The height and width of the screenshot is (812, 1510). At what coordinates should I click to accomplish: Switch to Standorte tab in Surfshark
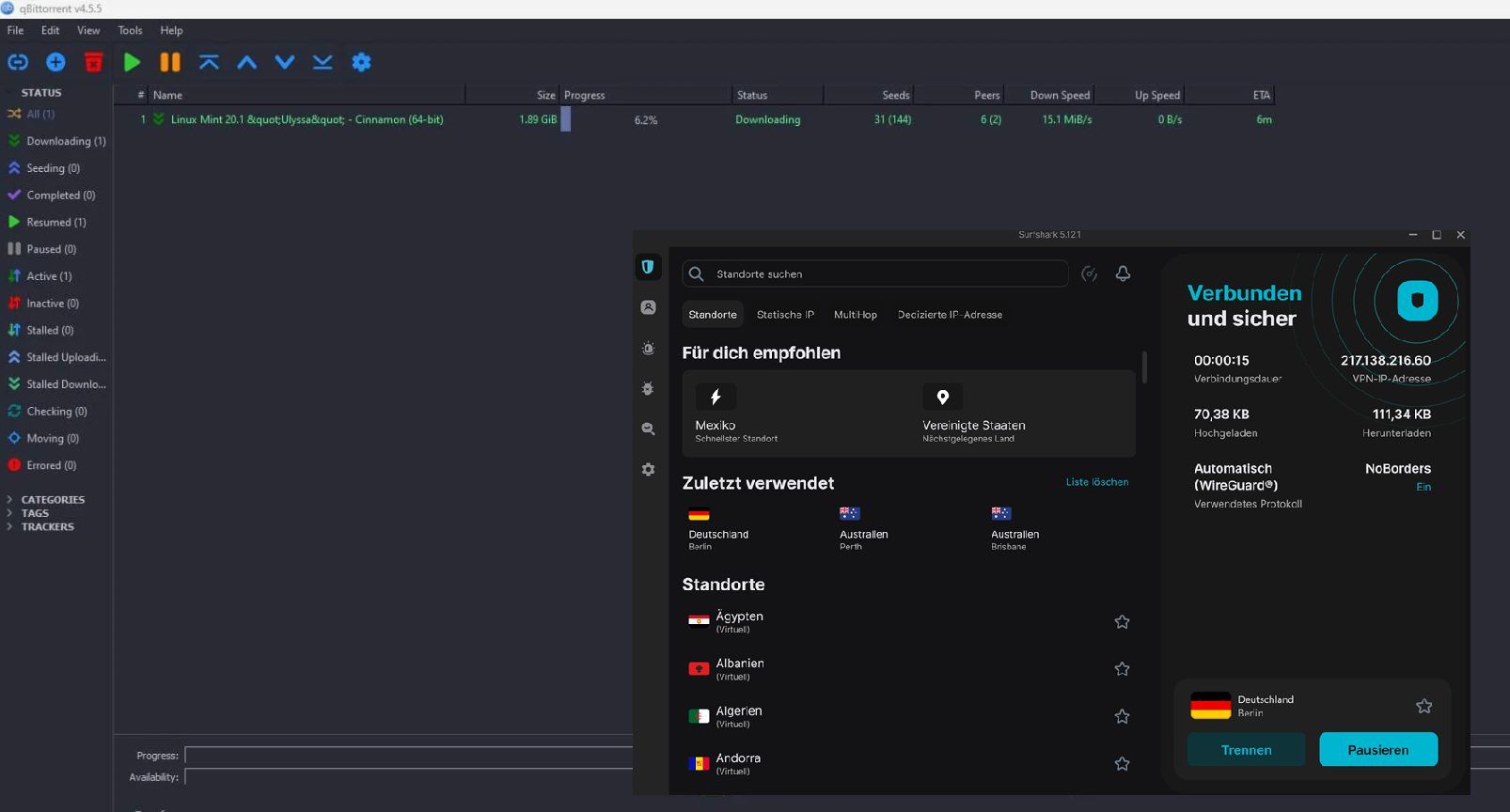click(x=713, y=315)
